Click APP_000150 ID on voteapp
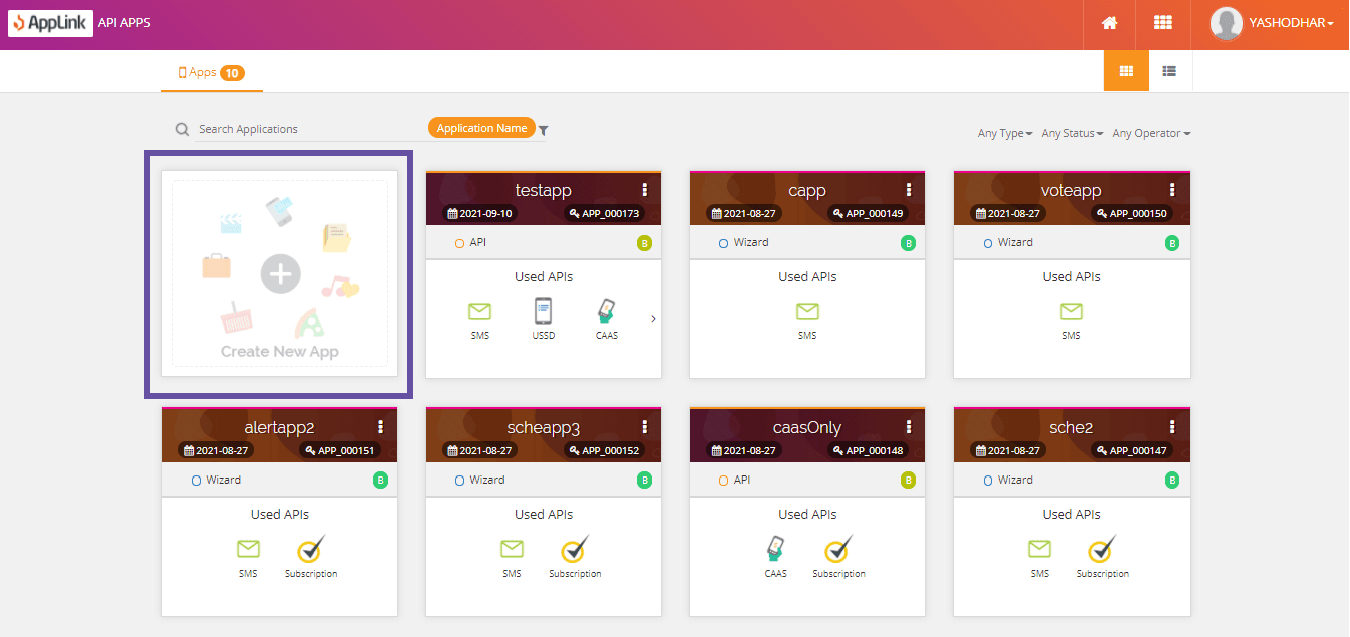 1132,214
